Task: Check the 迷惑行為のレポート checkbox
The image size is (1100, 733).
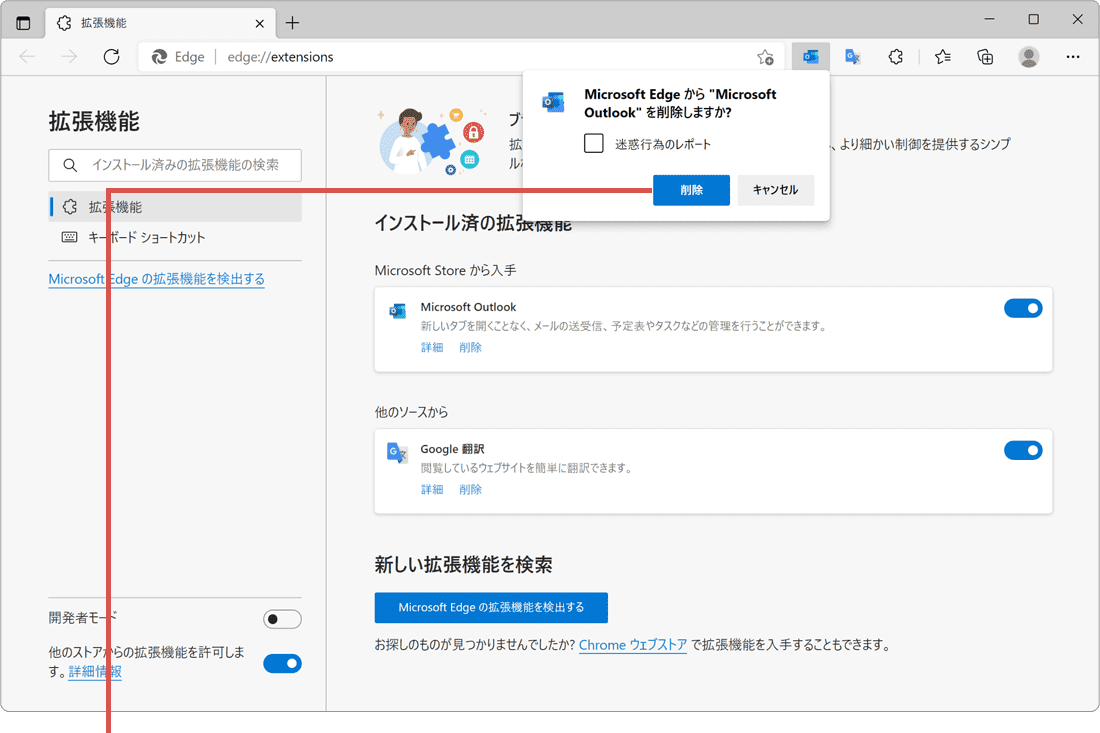Action: point(593,144)
